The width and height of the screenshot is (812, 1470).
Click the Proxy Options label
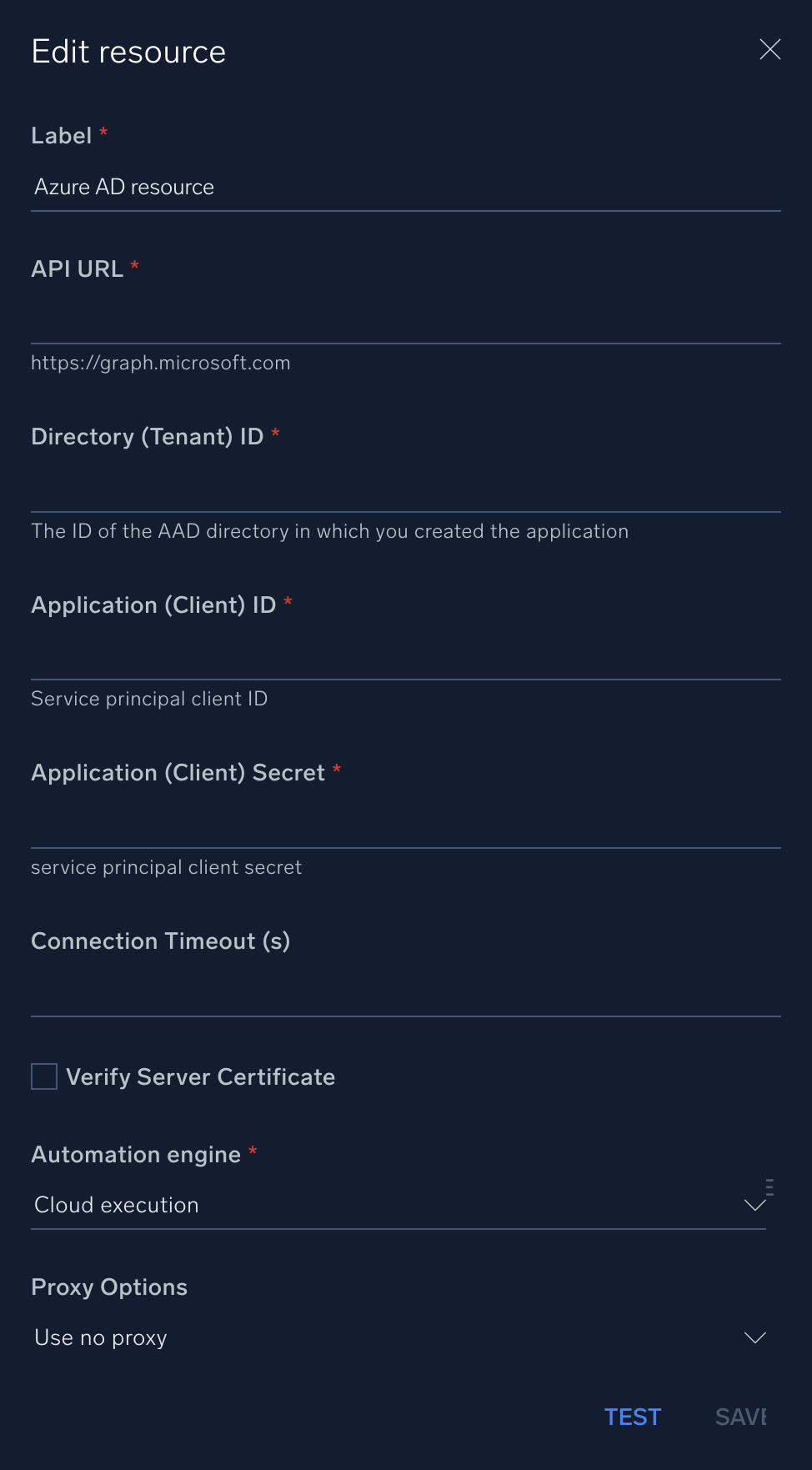click(109, 1287)
